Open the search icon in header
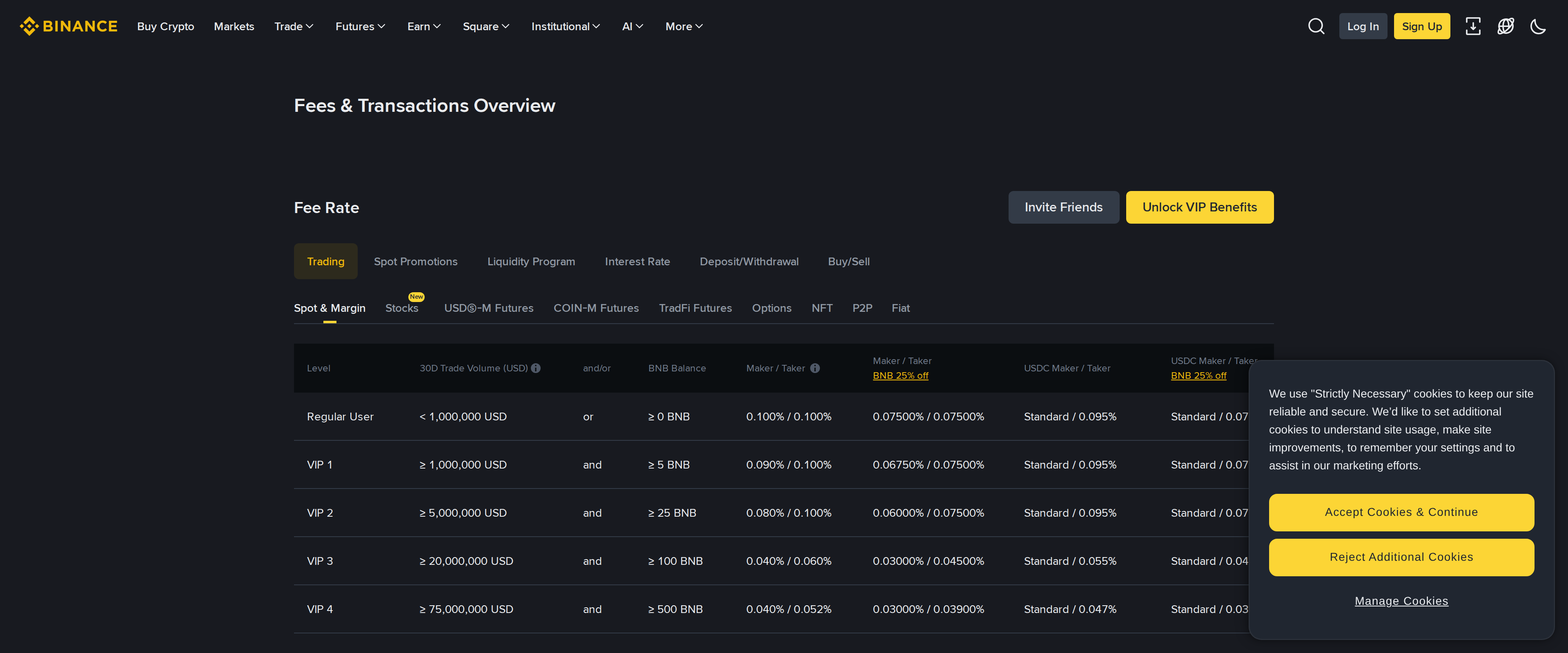The width and height of the screenshot is (1568, 653). 1316,26
